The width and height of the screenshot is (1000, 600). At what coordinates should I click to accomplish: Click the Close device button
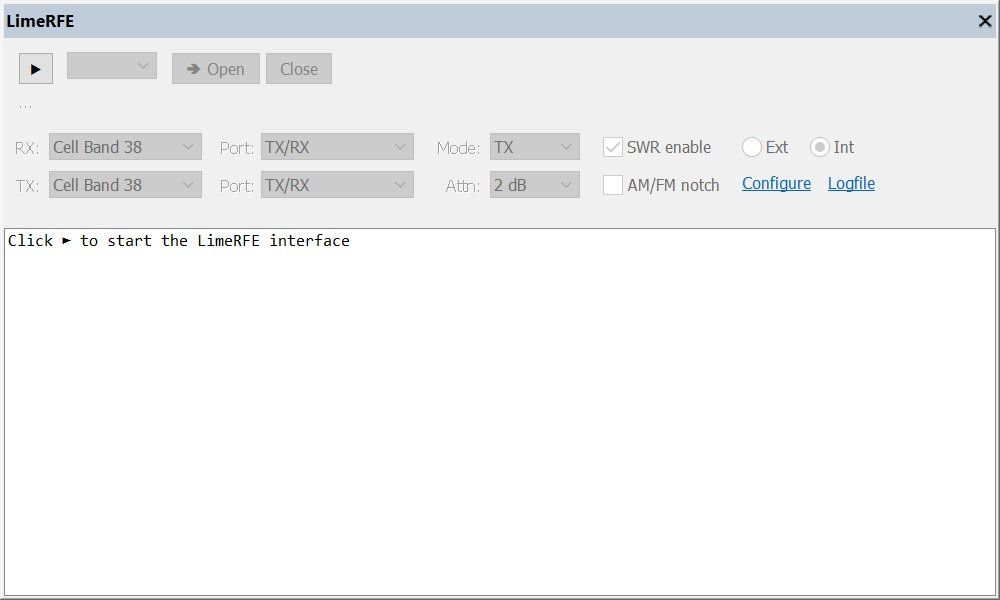(x=298, y=69)
